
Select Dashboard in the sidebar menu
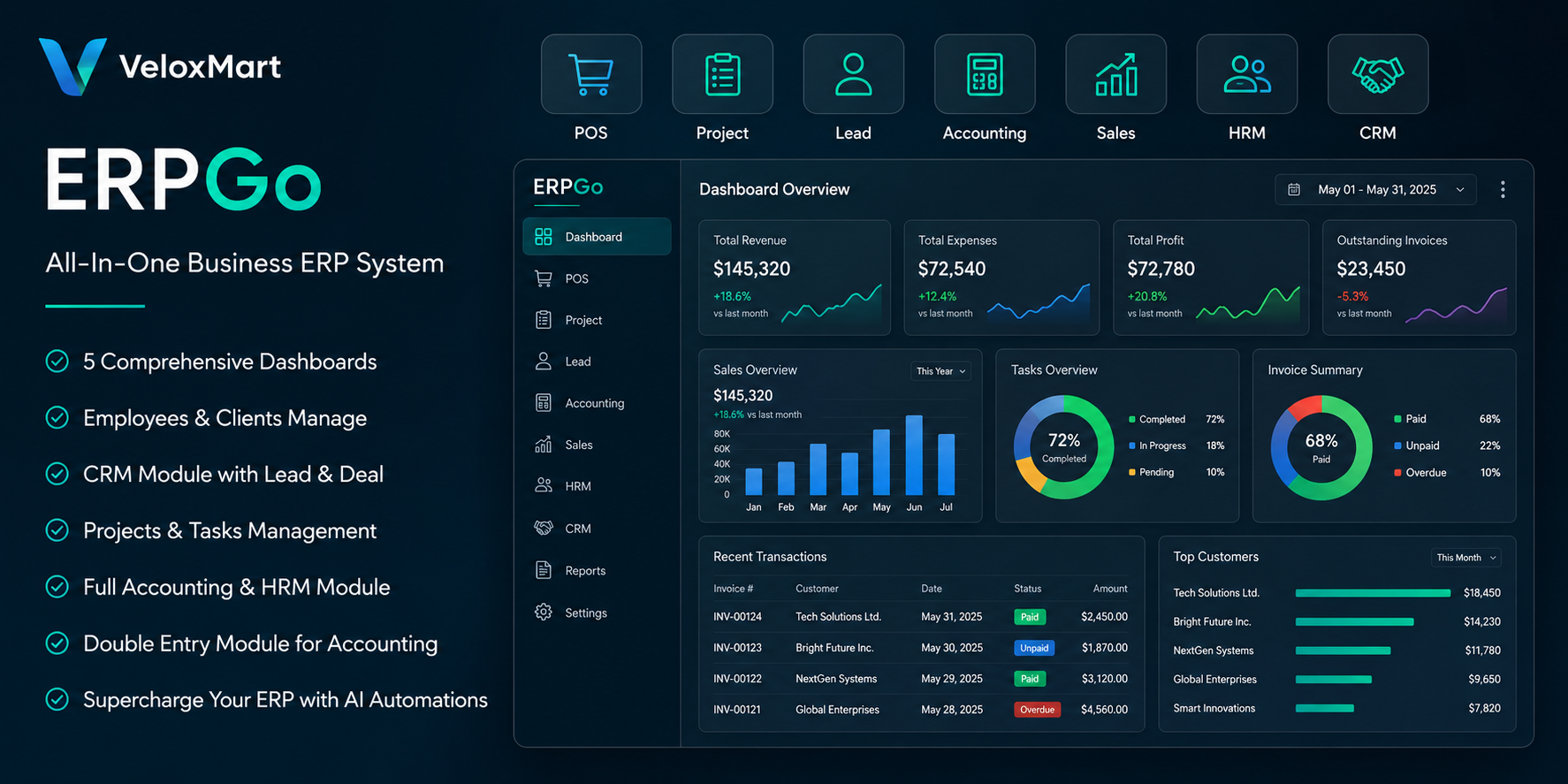[597, 237]
